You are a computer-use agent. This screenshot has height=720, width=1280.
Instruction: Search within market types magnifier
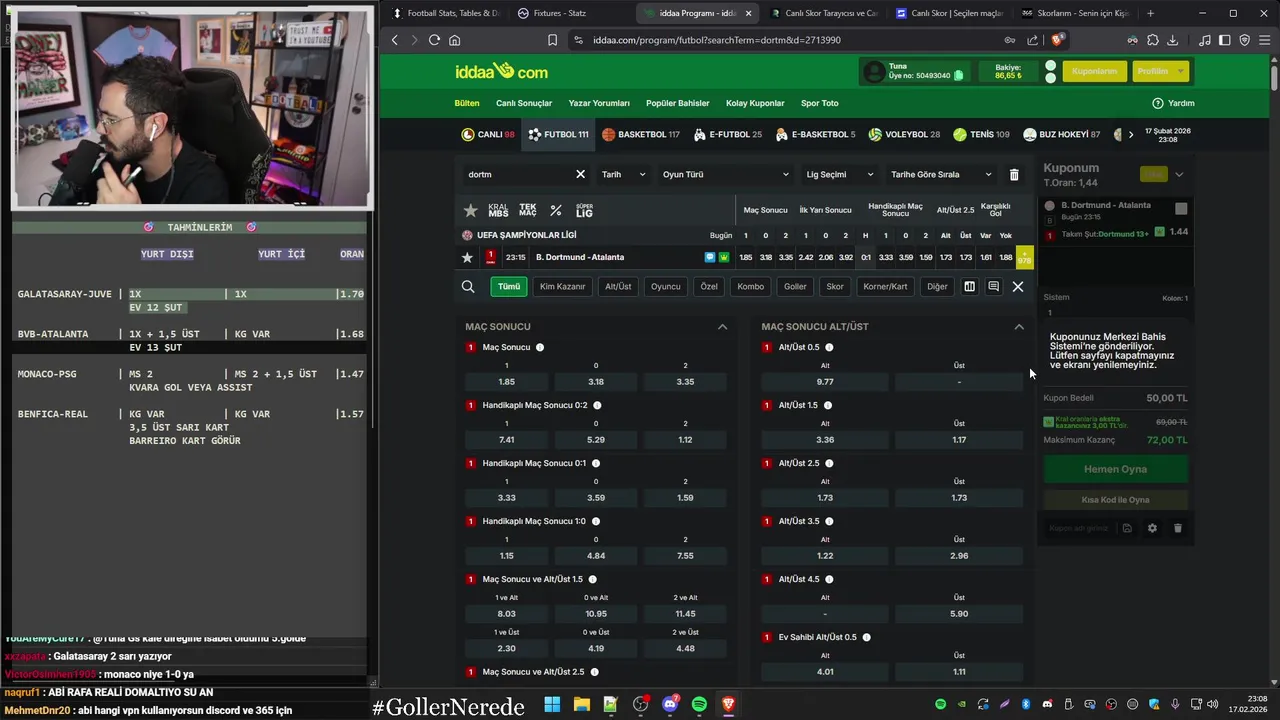(x=468, y=287)
